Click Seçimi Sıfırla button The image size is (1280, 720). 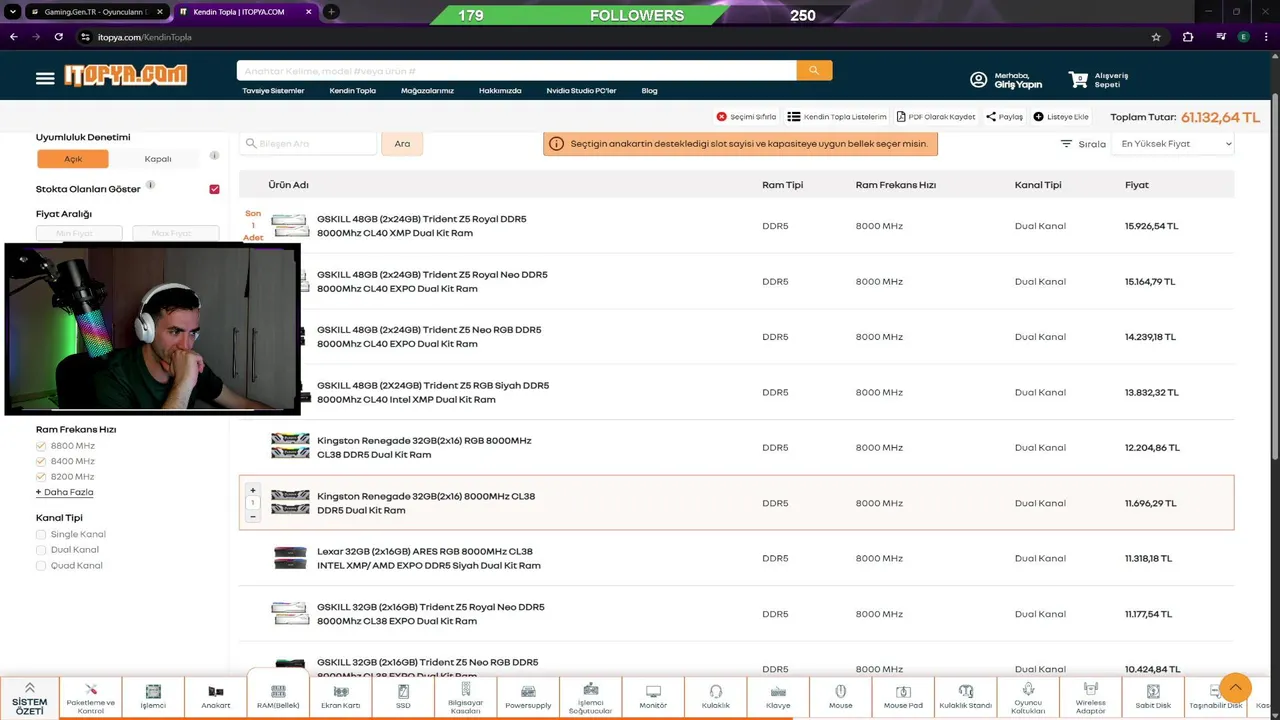(746, 117)
